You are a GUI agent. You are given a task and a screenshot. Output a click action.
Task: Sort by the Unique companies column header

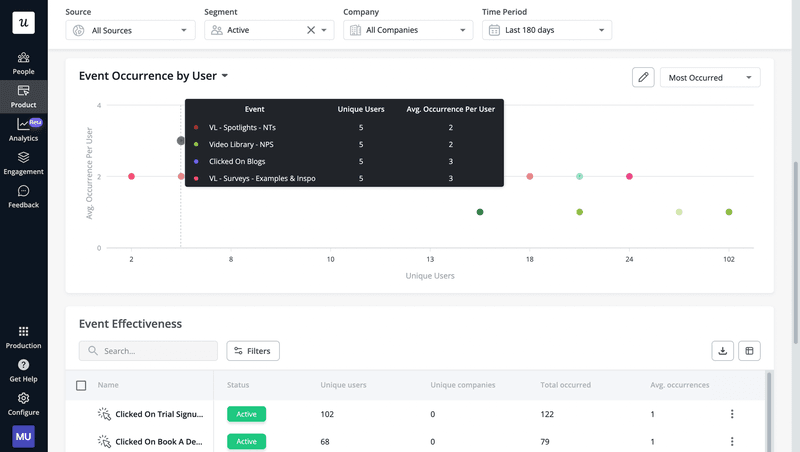pos(463,385)
